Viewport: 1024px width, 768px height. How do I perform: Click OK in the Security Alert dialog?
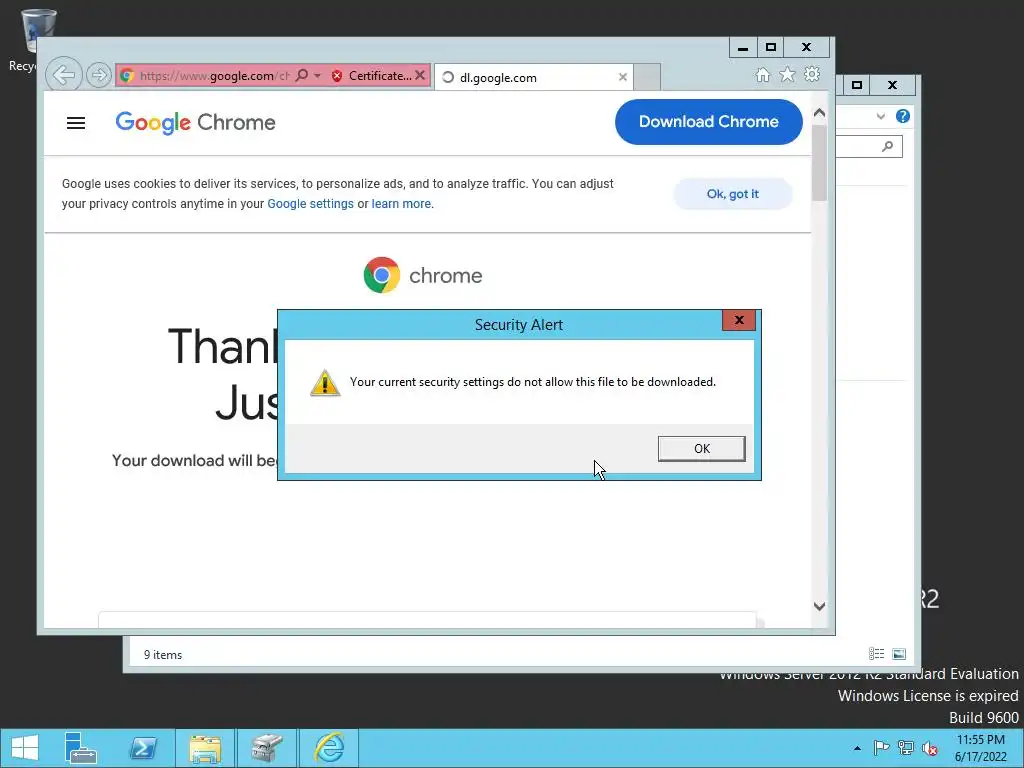701,449
